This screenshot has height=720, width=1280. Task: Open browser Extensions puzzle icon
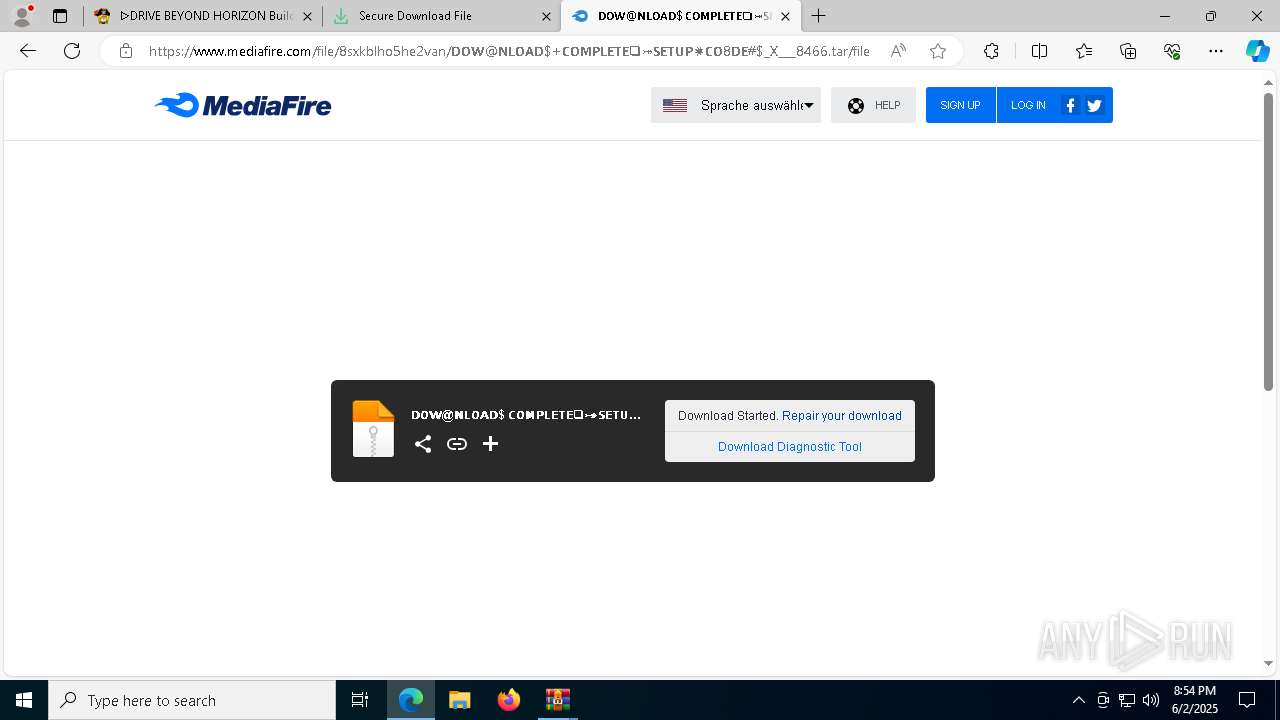click(991, 51)
